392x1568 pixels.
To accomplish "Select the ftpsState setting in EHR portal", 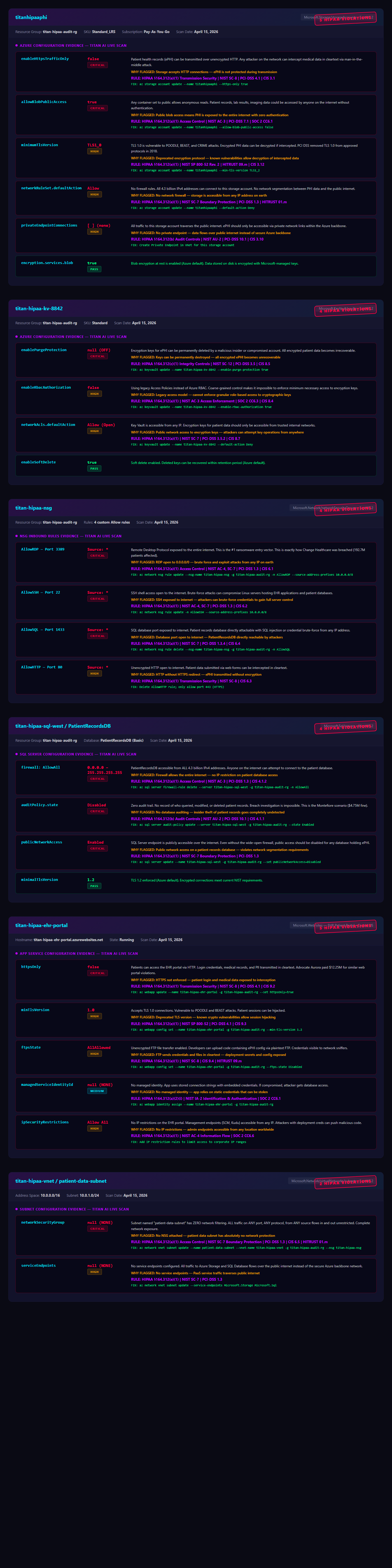I will [31, 1047].
